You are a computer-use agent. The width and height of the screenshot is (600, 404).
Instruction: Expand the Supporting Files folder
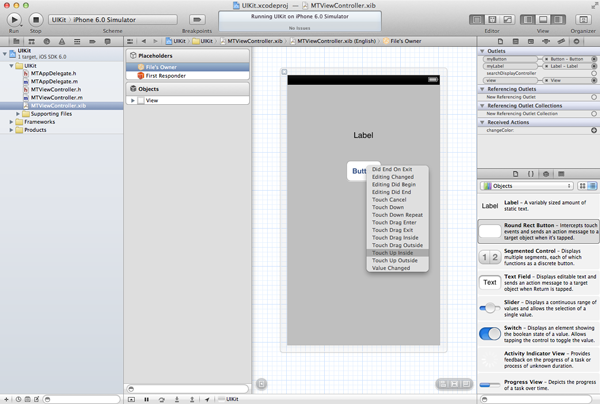(18, 114)
